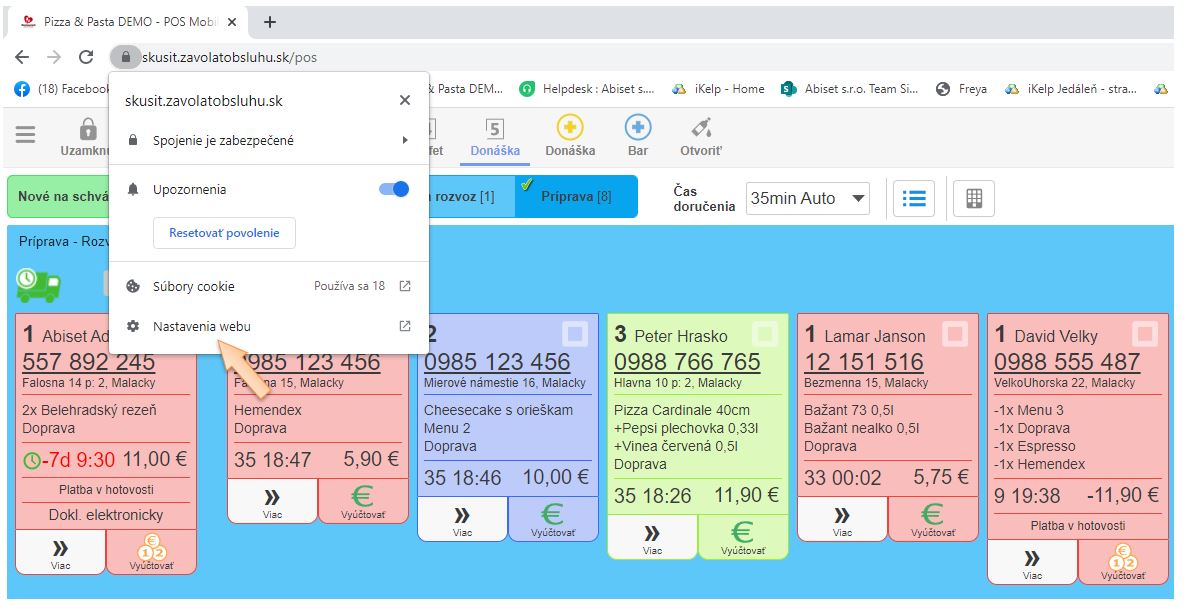Viewport: 1186px width, 609px height.
Task: Click the green delivery truck icon
Action: tap(38, 284)
